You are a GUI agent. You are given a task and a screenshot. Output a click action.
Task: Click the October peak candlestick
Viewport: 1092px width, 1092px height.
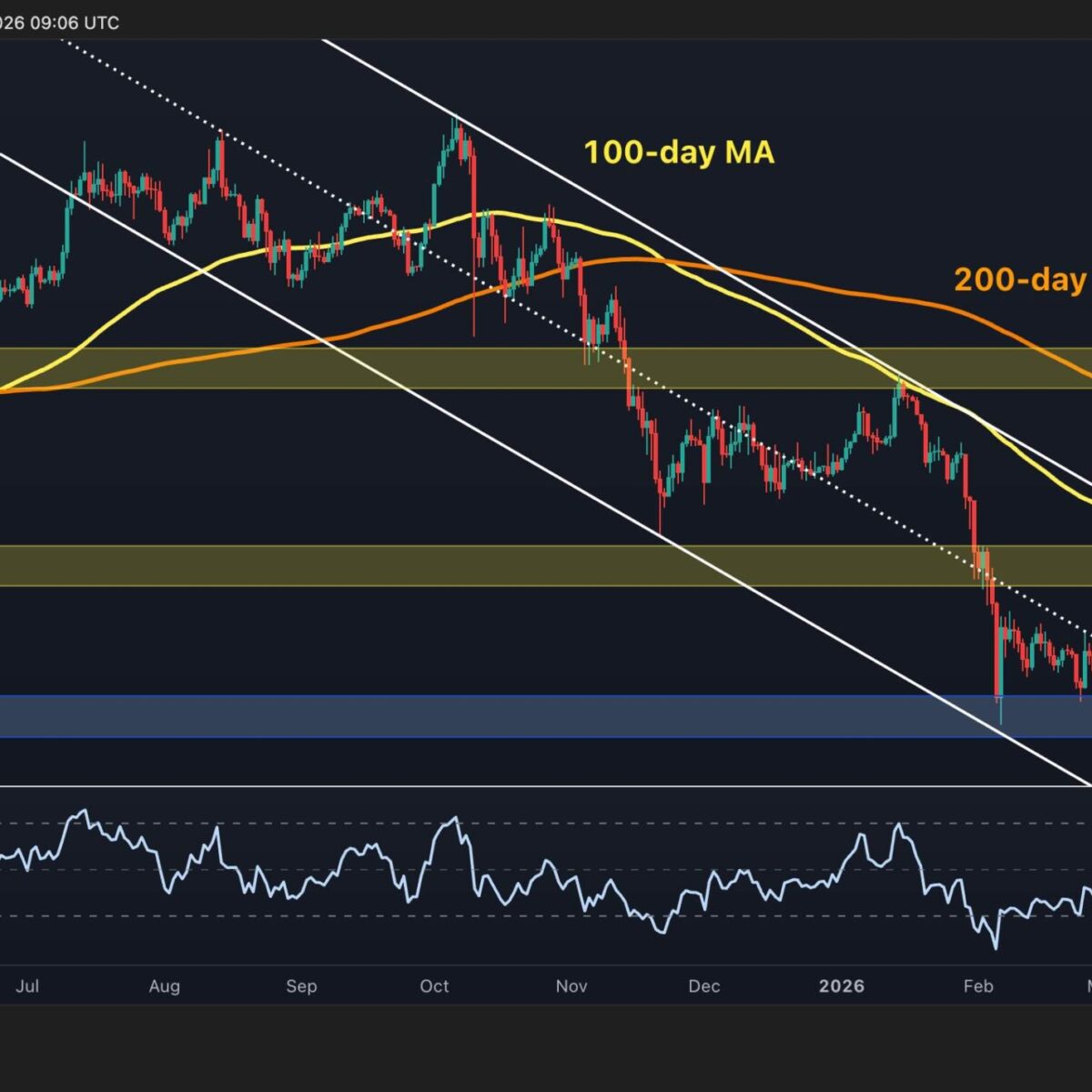point(457,136)
